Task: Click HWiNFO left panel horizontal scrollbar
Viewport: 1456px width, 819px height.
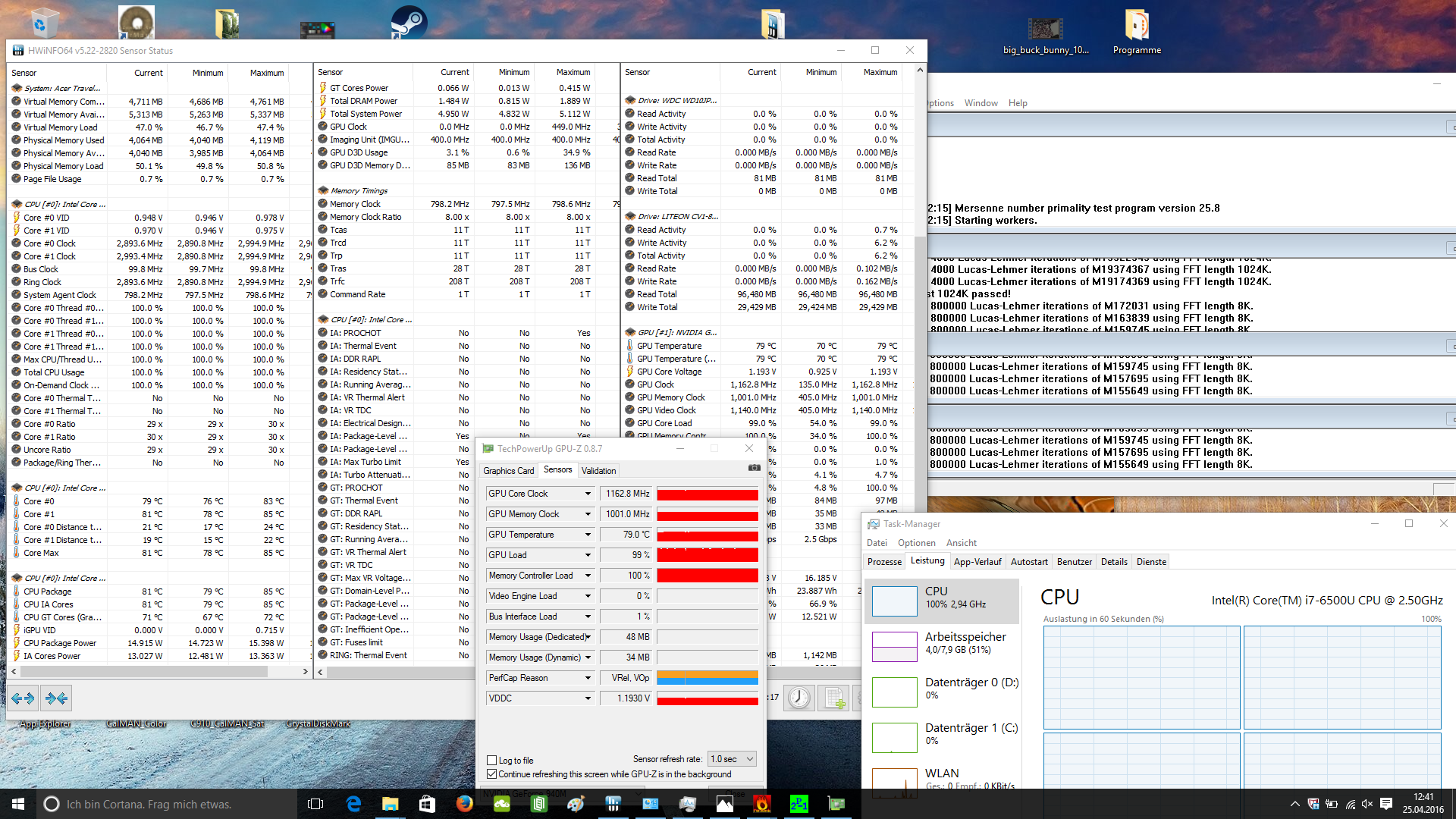Action: [144, 671]
